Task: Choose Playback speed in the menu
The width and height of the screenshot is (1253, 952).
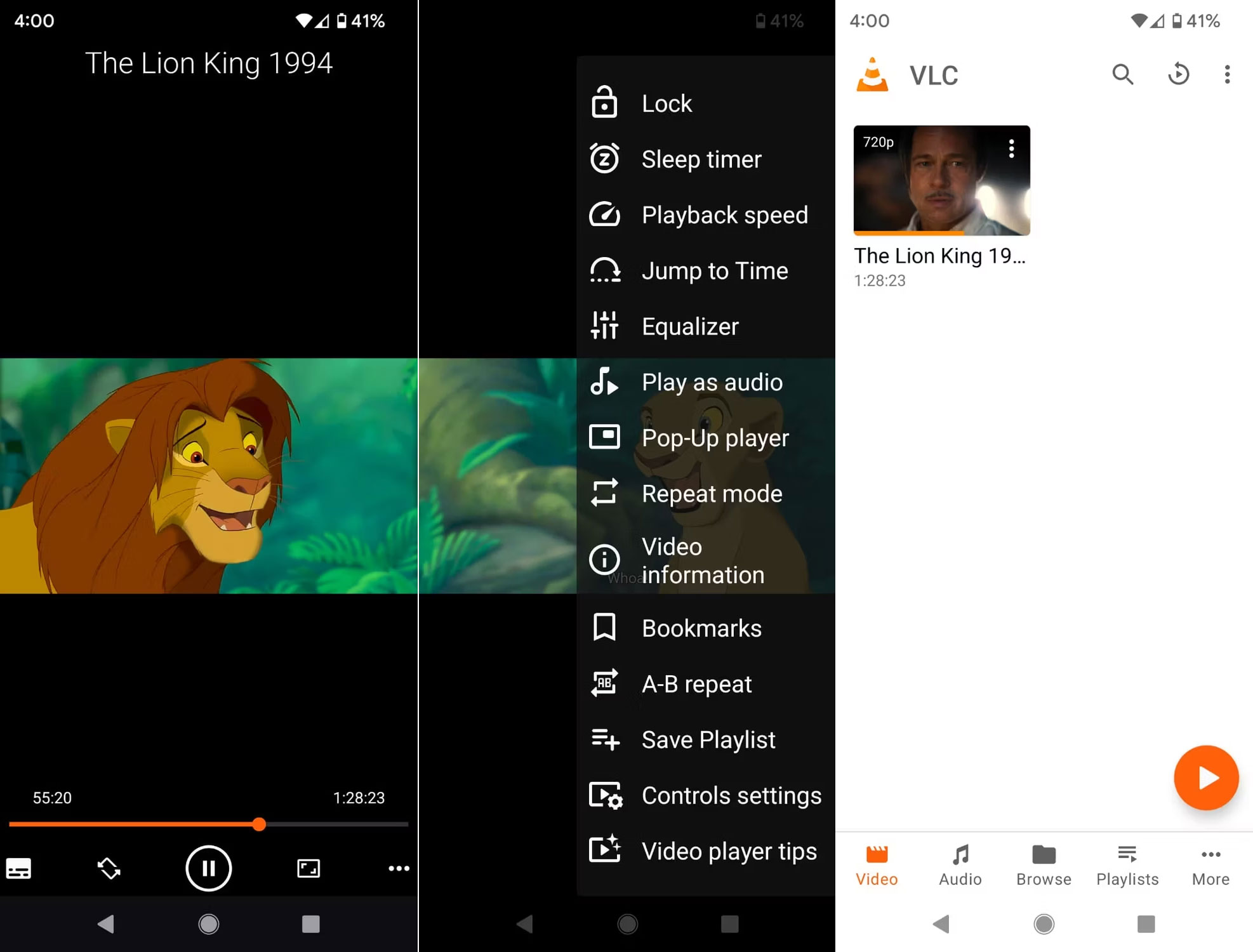Action: pos(706,215)
